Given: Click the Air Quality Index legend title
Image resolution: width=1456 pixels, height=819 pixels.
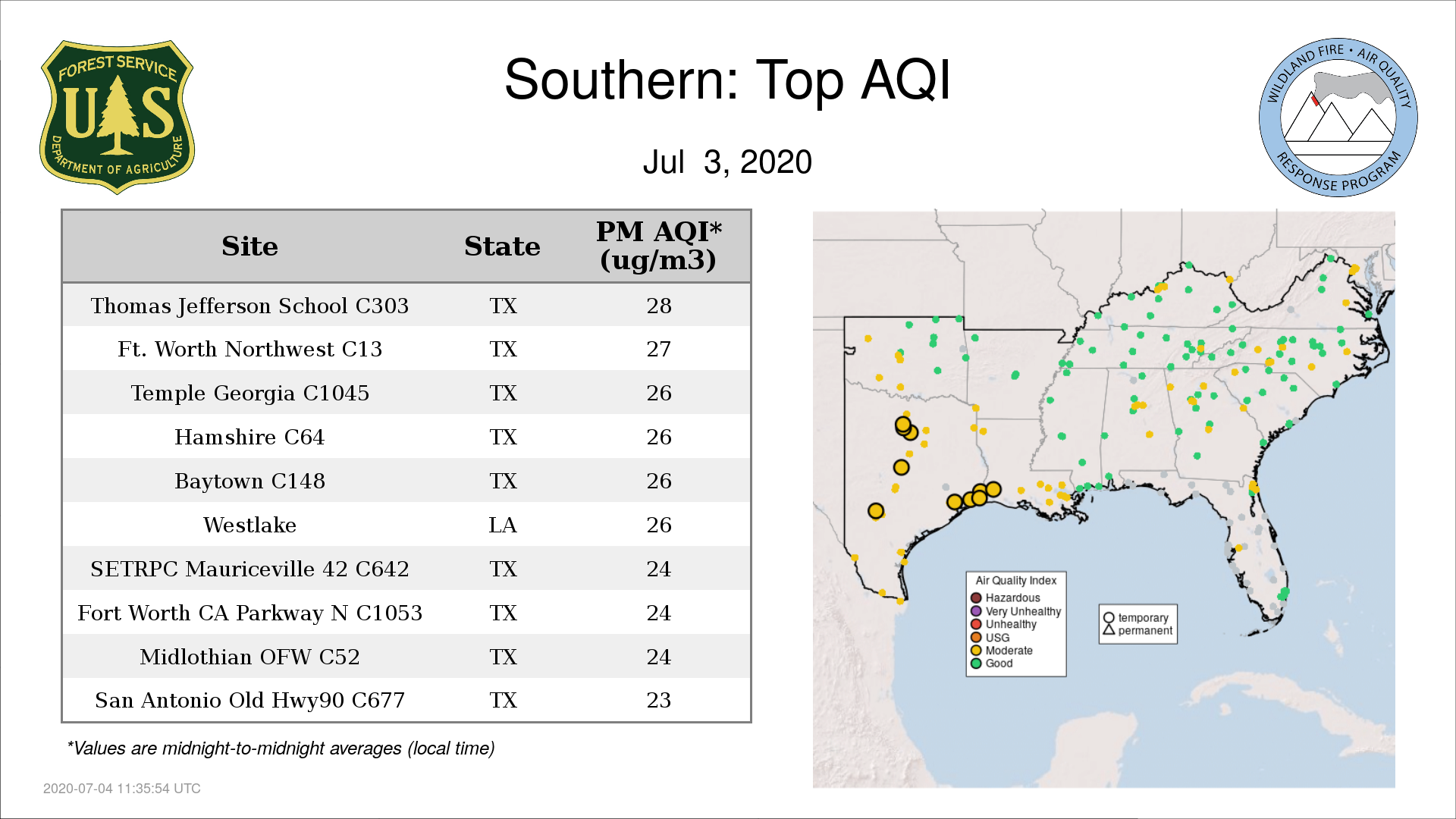Looking at the screenshot, I should (x=1015, y=581).
